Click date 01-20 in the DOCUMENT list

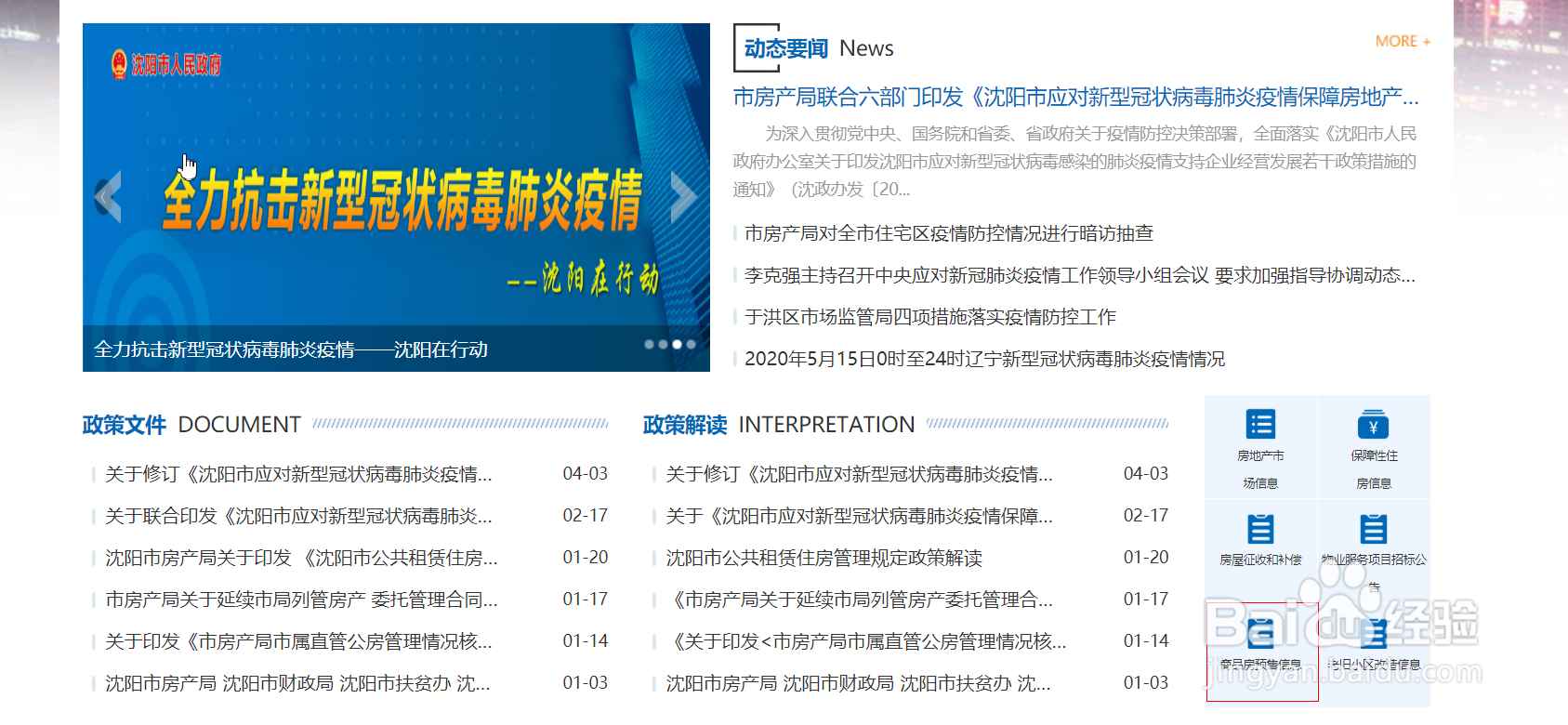click(x=586, y=558)
